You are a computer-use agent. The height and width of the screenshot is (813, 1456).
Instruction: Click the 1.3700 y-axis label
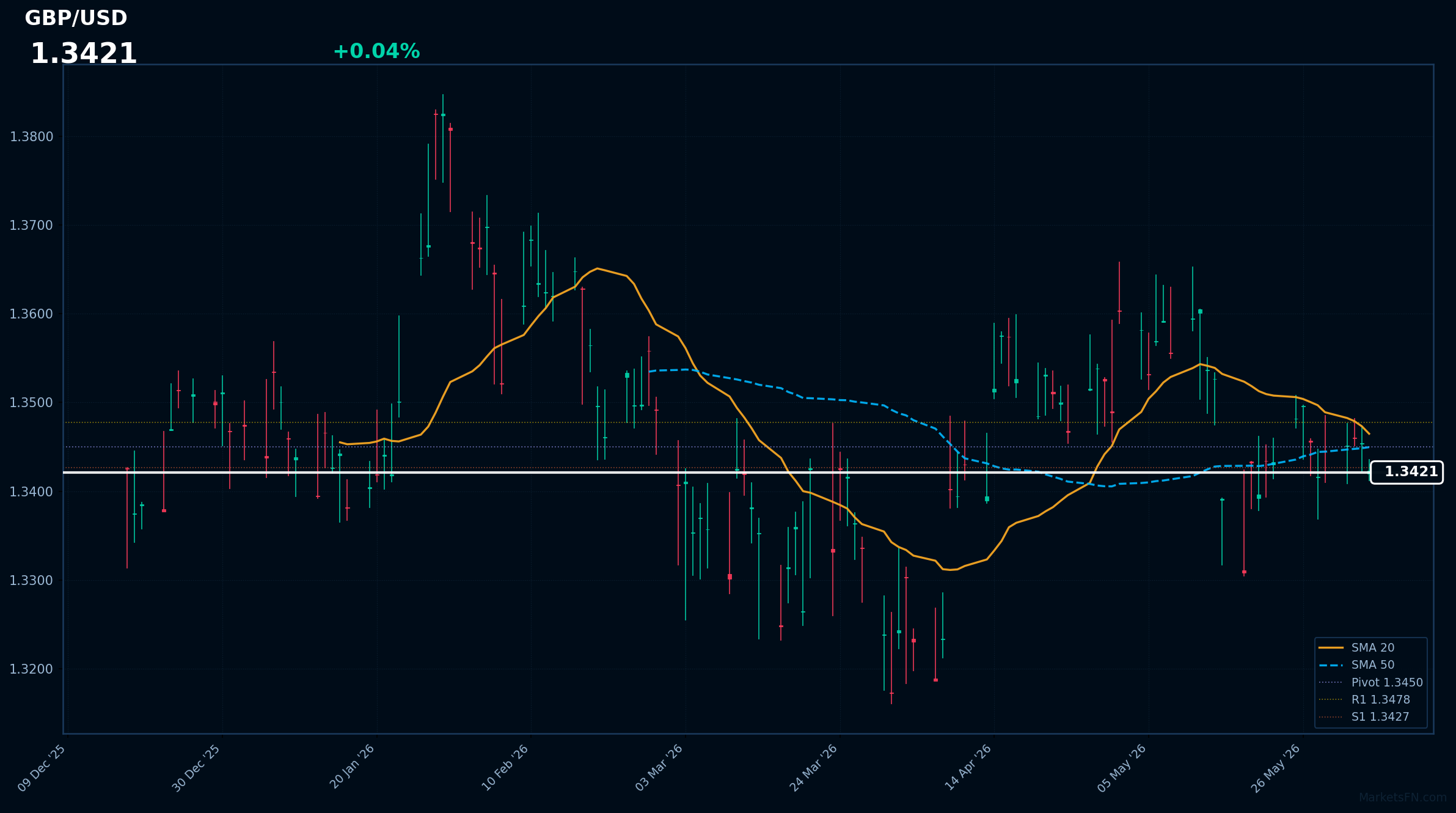pyautogui.click(x=32, y=226)
